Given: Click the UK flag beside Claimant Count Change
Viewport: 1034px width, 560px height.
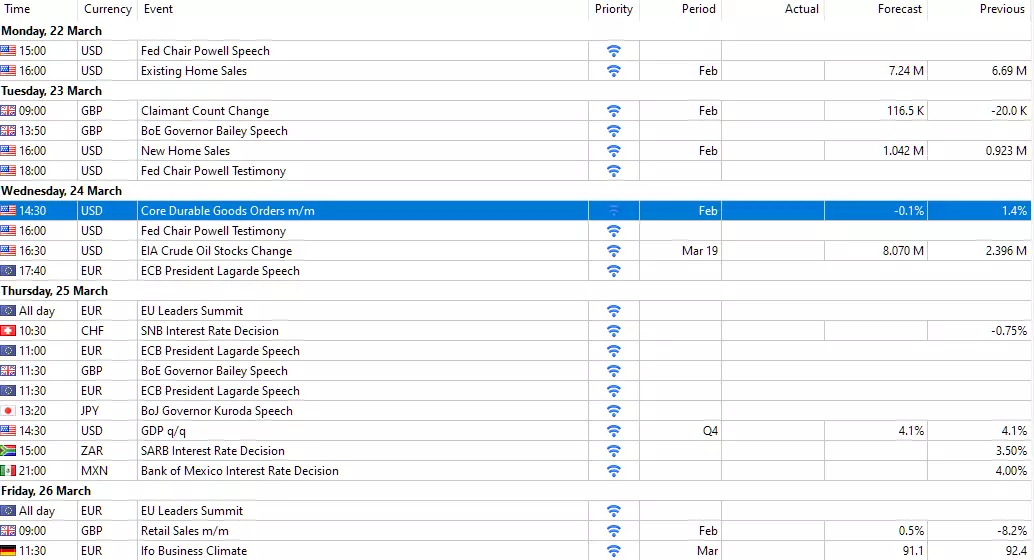Looking at the screenshot, I should click(8, 111).
